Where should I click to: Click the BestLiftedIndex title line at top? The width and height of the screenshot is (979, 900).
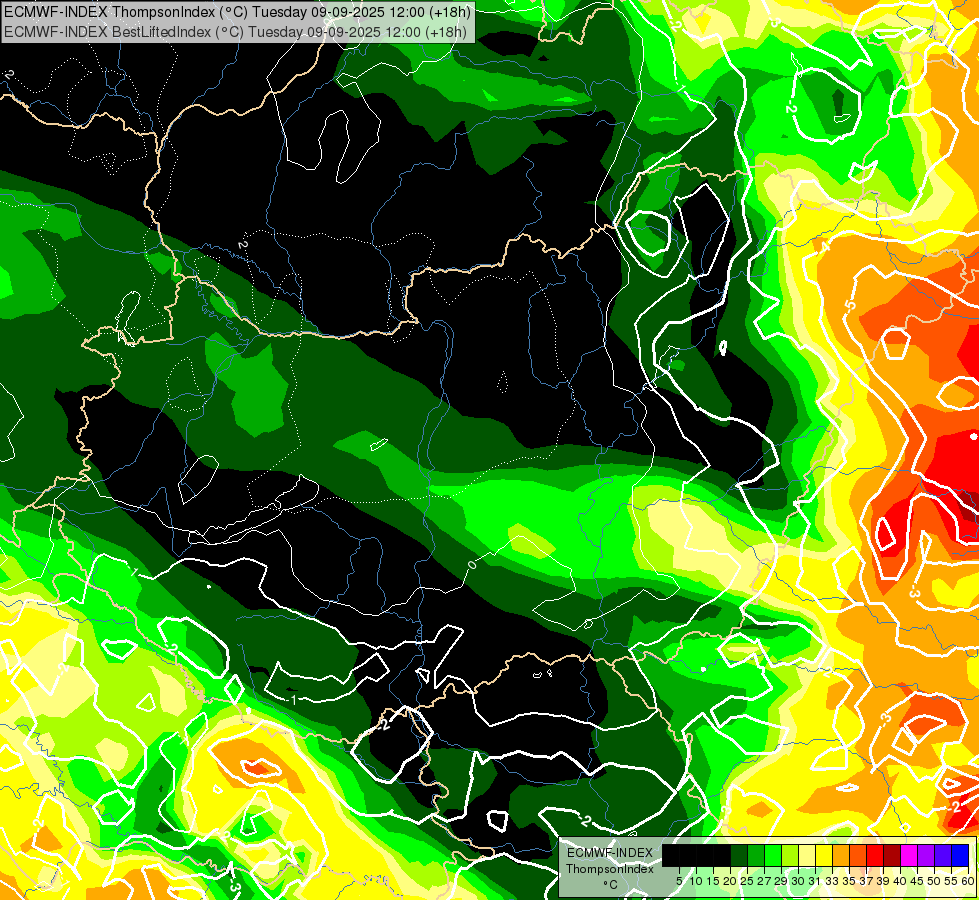click(235, 31)
